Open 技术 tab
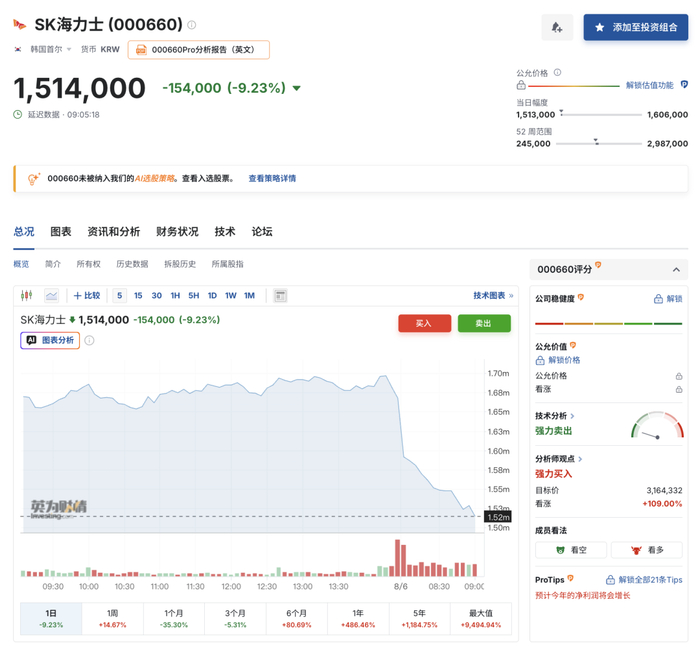700x648 pixels. (x=225, y=232)
